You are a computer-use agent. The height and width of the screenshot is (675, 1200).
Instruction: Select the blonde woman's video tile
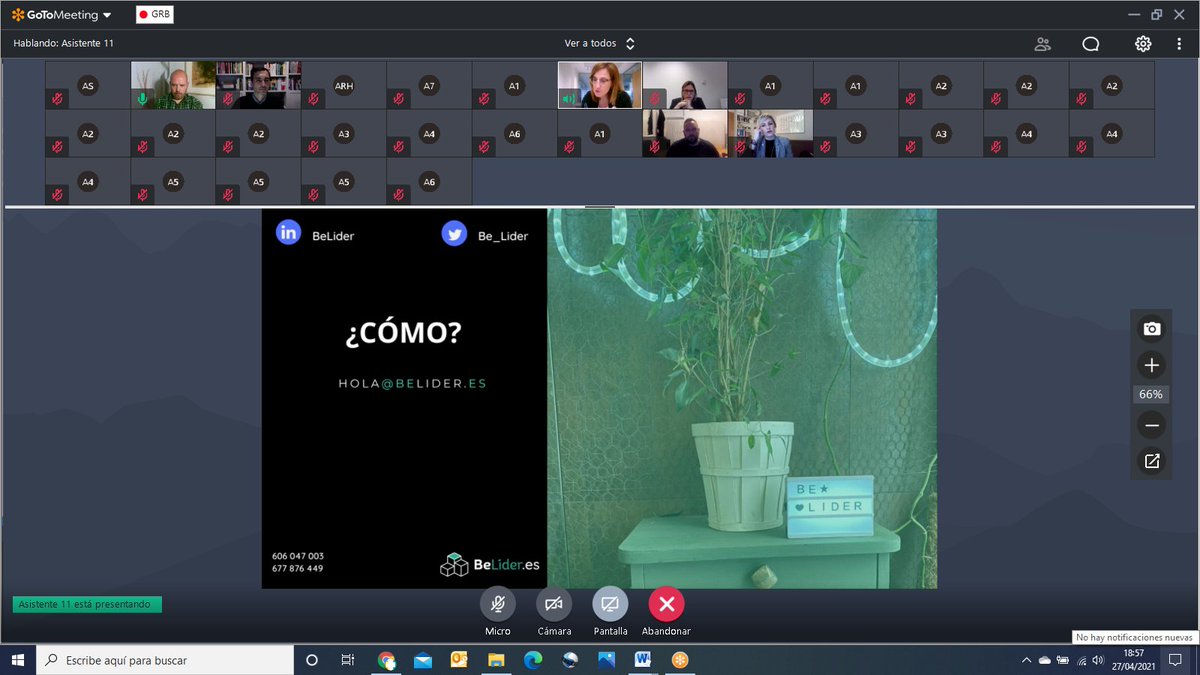[771, 134]
